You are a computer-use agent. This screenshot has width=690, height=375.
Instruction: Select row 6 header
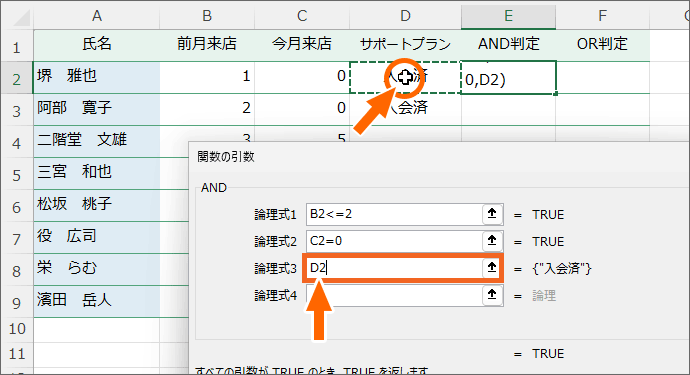[x=17, y=206]
